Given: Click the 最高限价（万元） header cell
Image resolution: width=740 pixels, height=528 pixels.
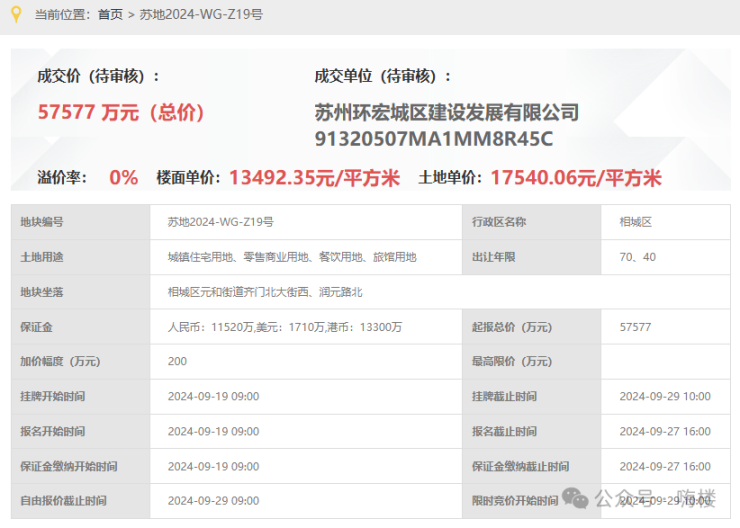Looking at the screenshot, I should (531, 361).
